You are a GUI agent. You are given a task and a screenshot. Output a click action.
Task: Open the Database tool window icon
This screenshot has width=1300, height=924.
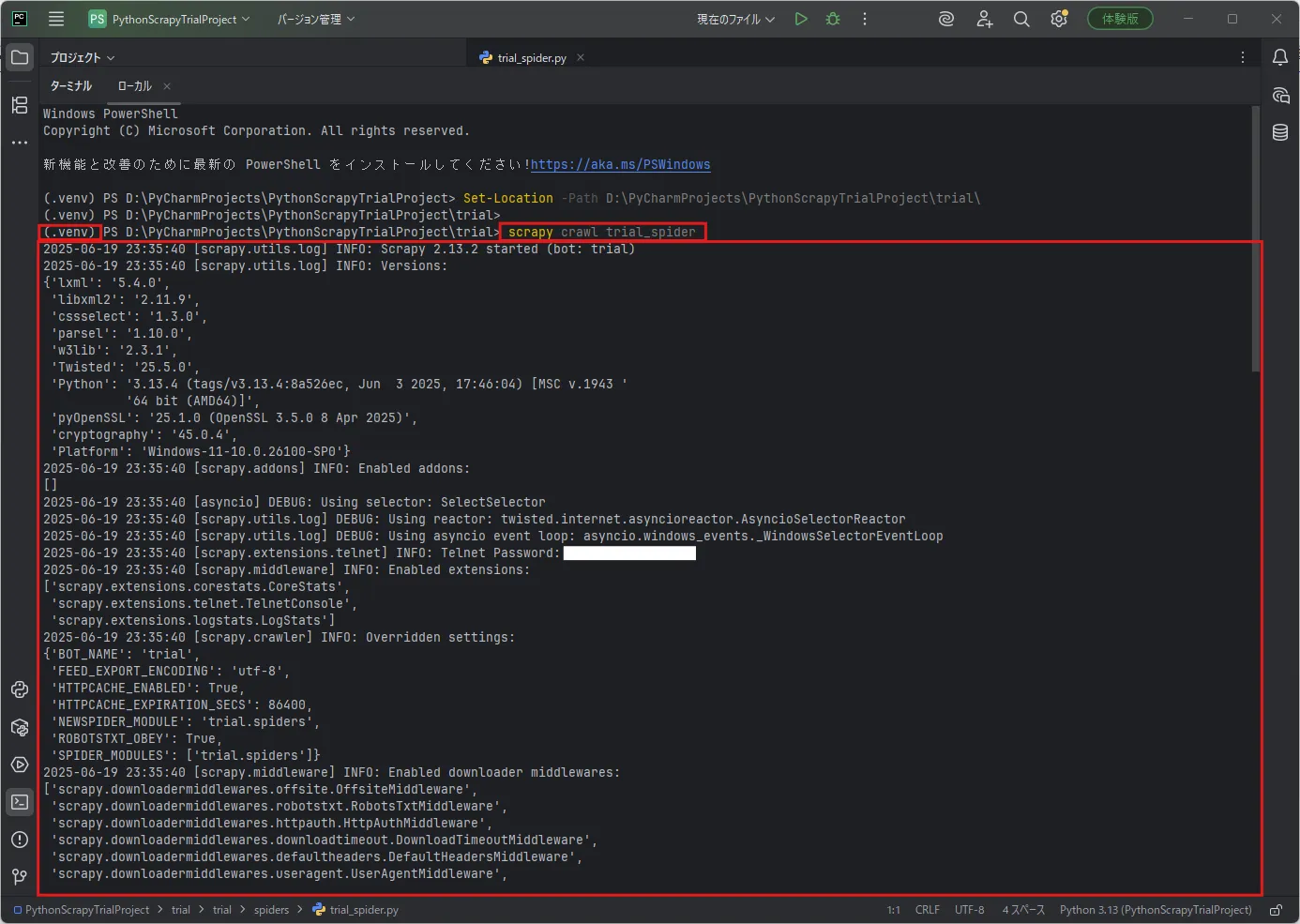click(x=1280, y=132)
